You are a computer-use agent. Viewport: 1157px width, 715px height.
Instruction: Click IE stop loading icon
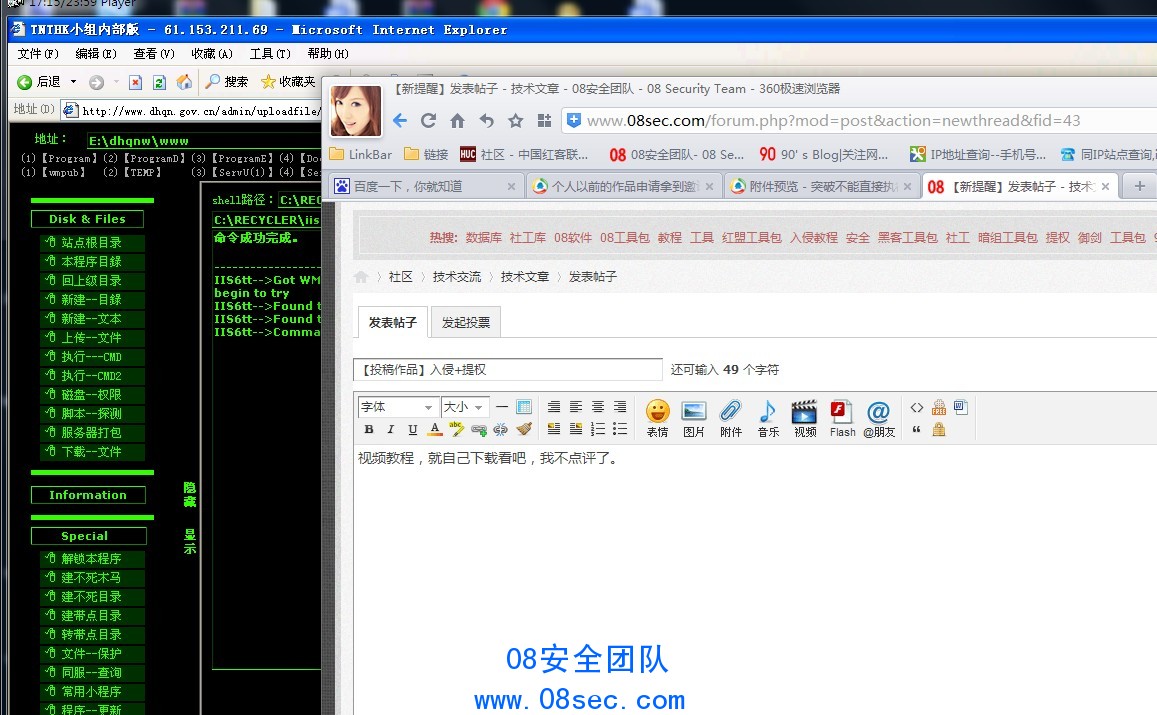pos(135,82)
